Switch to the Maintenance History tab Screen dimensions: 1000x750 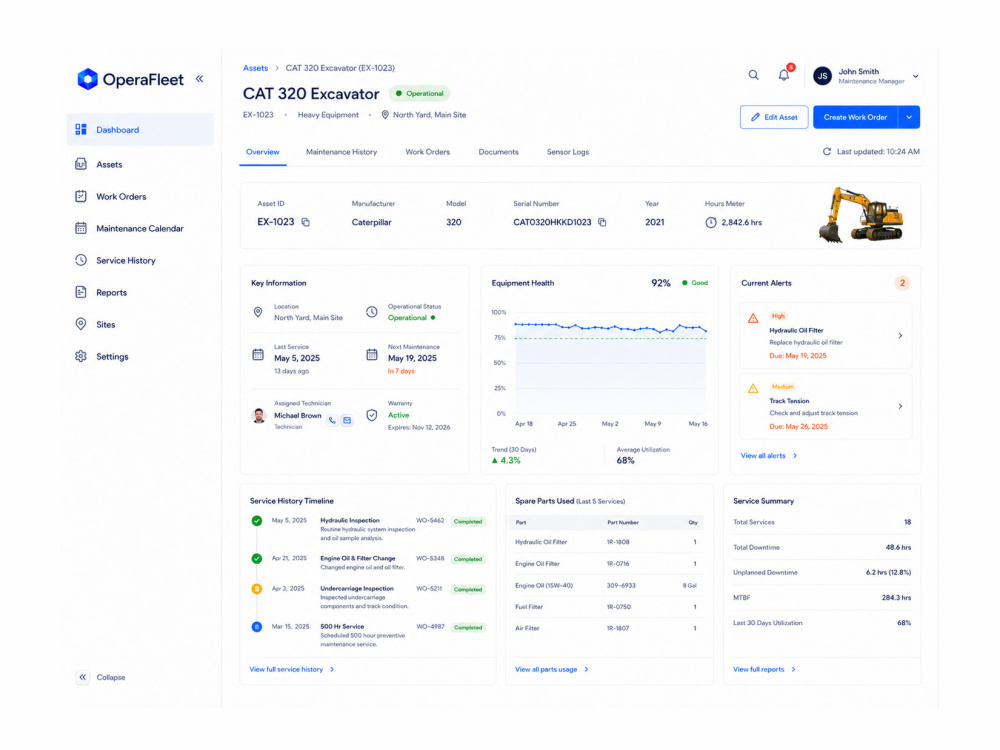341,152
